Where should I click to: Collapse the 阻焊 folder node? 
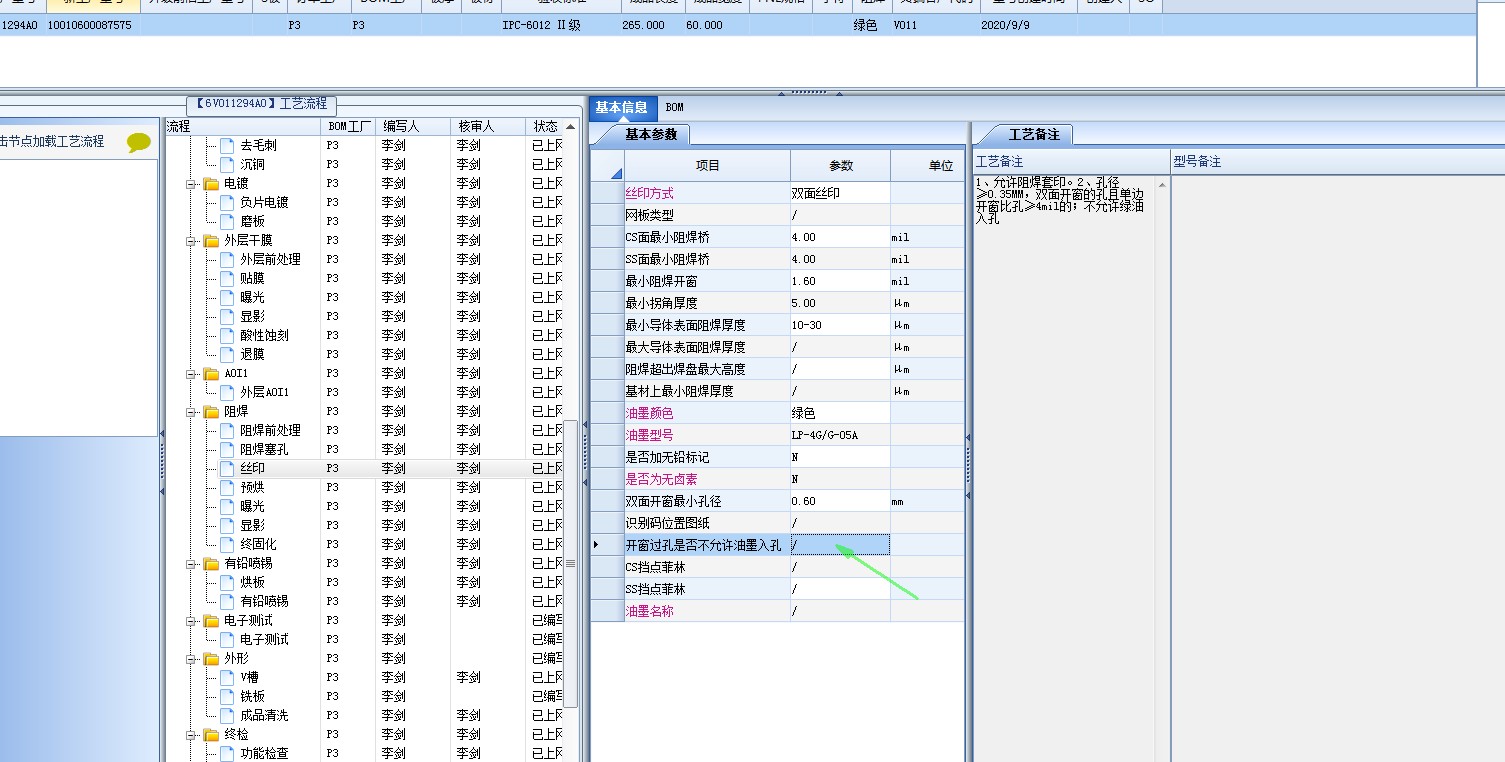pos(191,412)
